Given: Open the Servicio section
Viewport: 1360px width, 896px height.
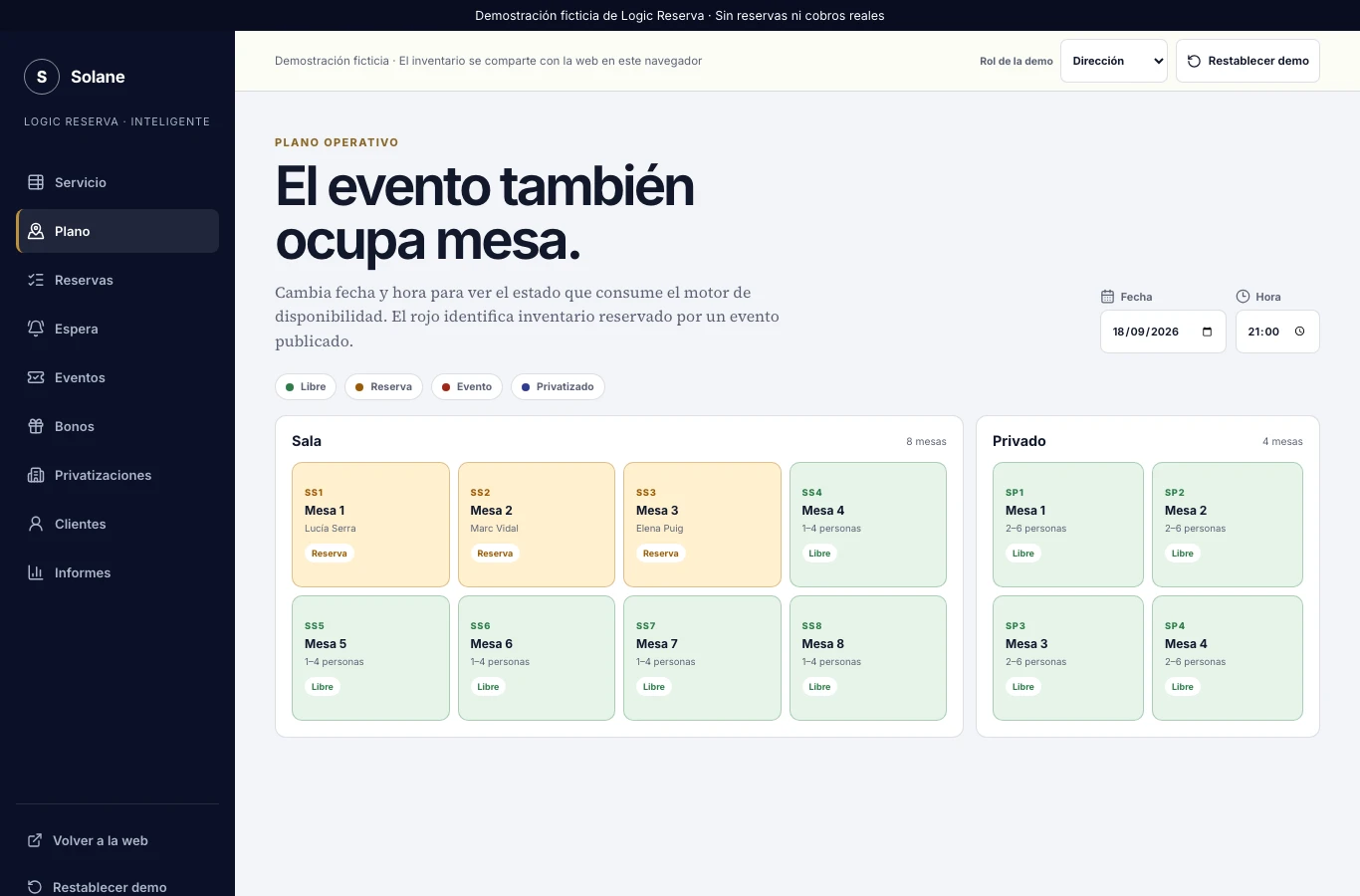Looking at the screenshot, I should 117,182.
